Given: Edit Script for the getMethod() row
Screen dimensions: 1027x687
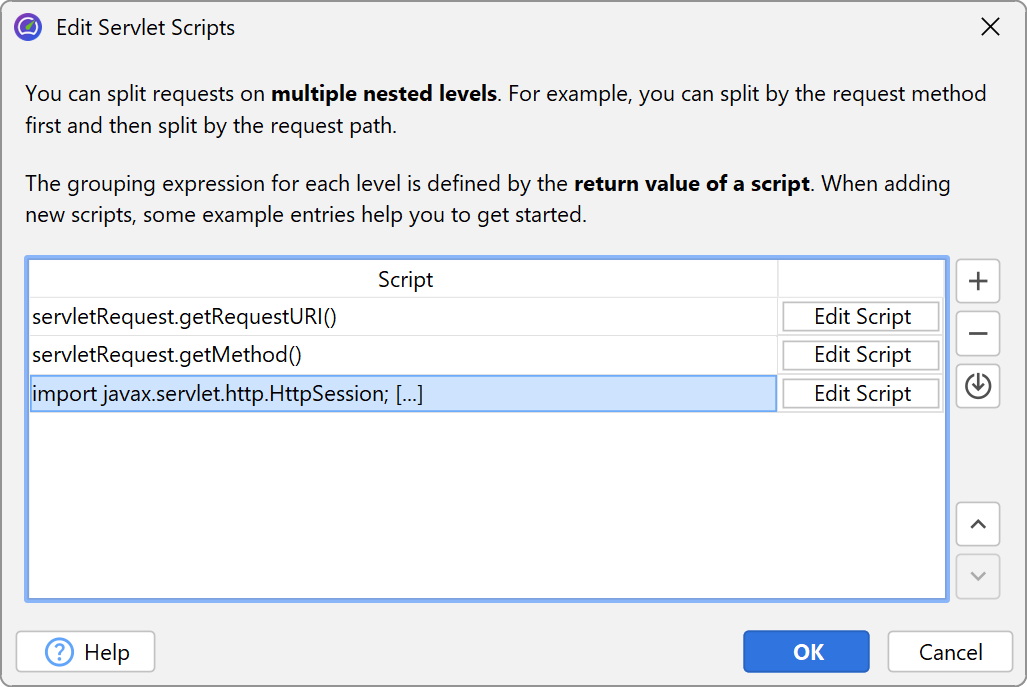Looking at the screenshot, I should (861, 355).
